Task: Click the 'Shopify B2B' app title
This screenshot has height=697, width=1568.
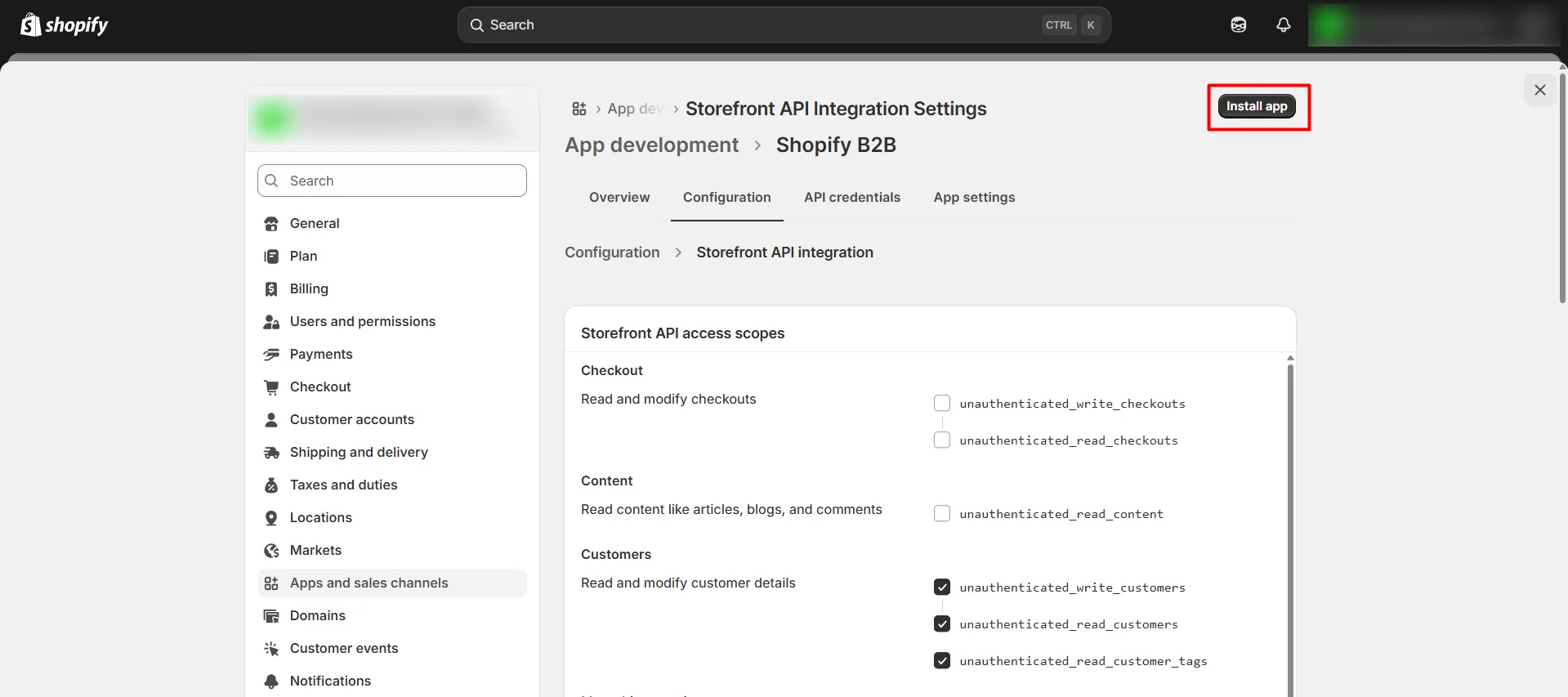Action: point(836,145)
